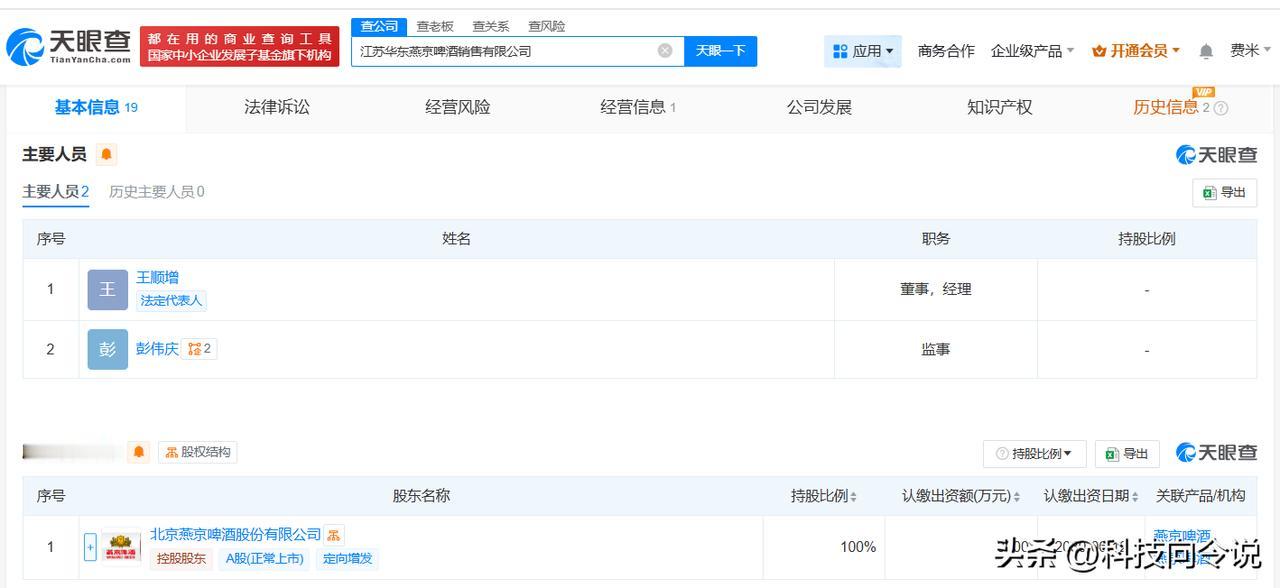Open the notification bell in top bar
This screenshot has width=1280, height=588.
tap(1206, 51)
